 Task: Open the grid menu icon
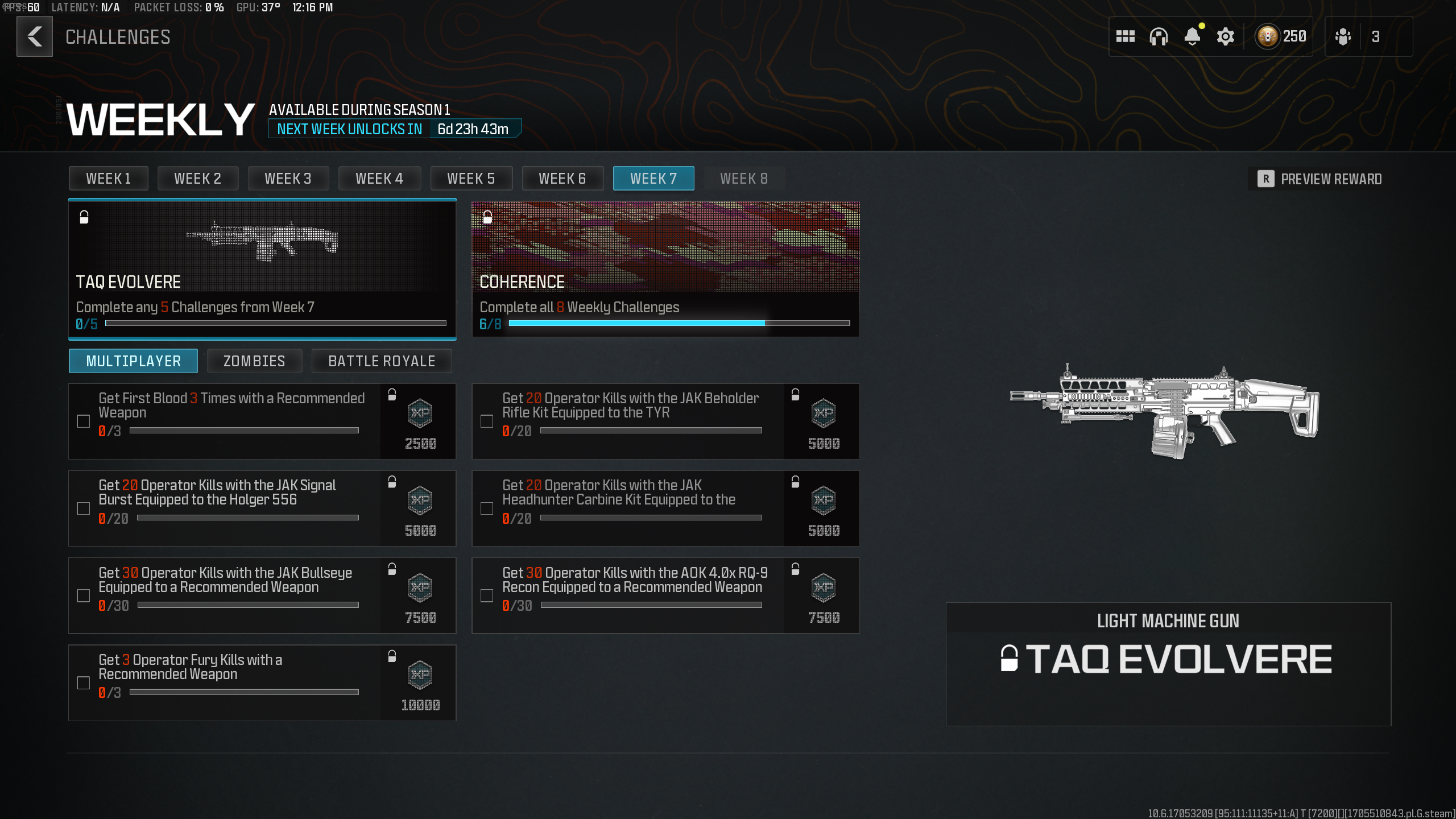[1125, 37]
